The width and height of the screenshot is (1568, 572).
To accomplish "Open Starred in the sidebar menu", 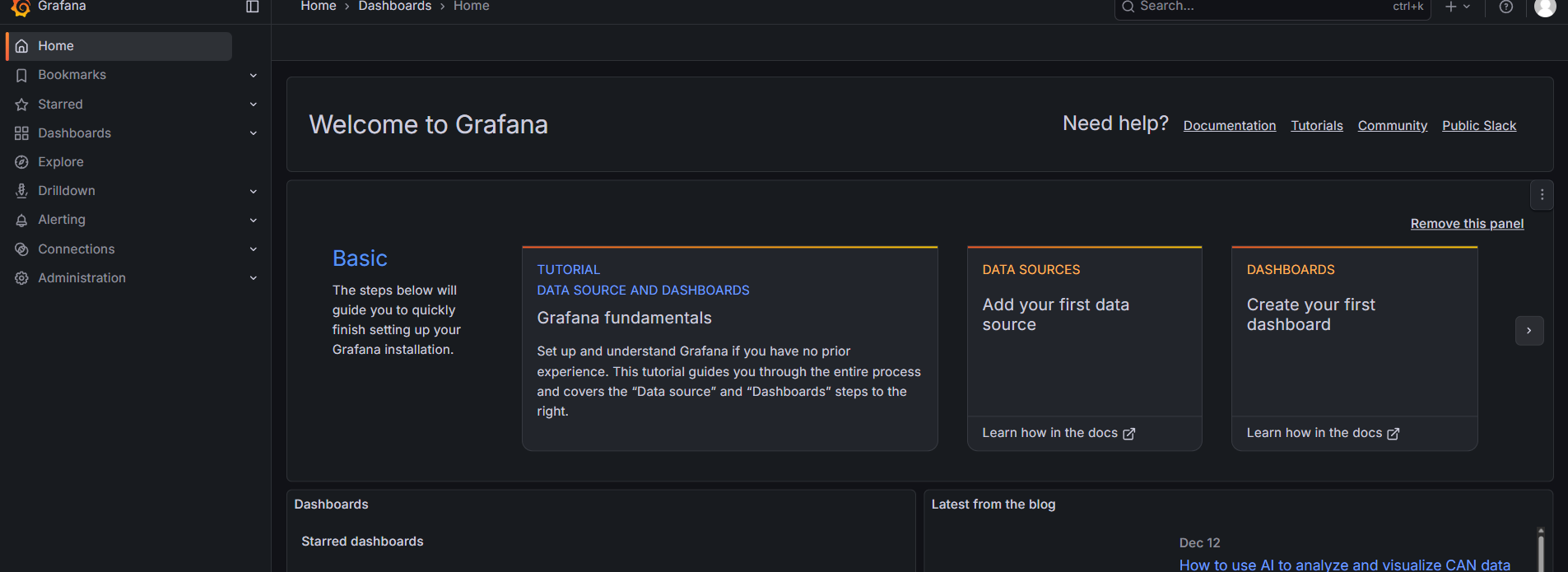I will [x=60, y=105].
